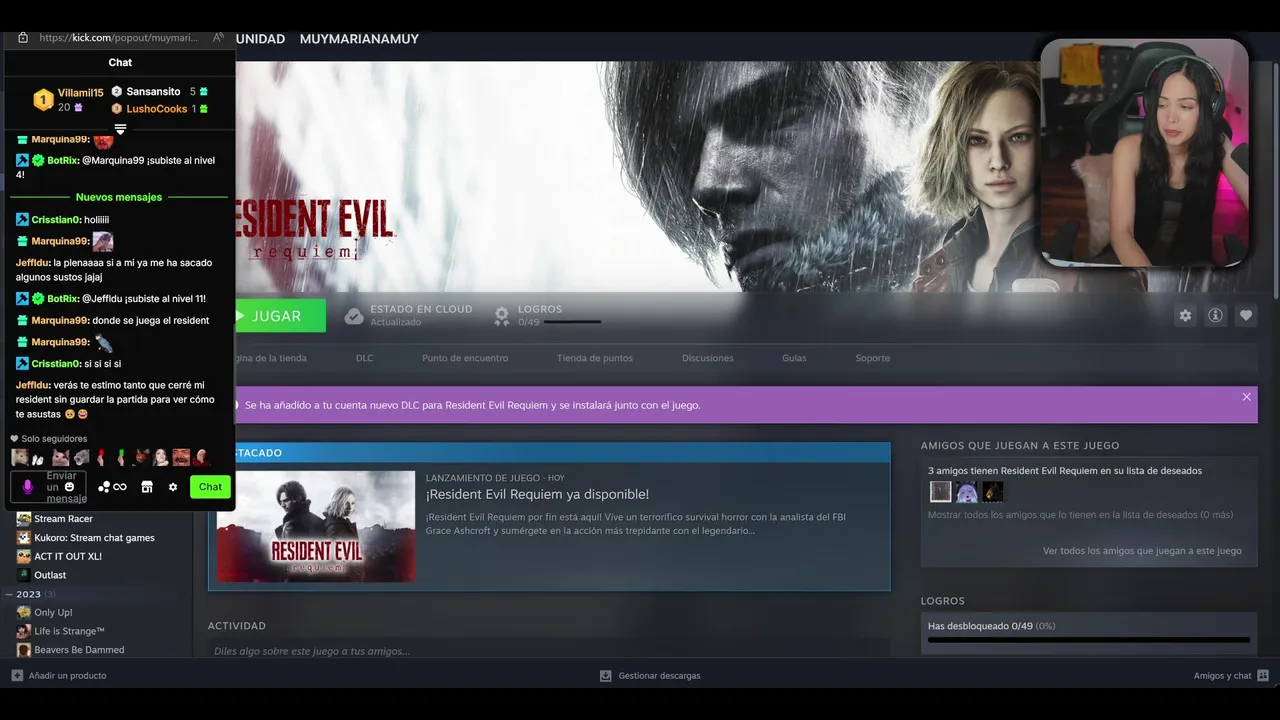Click Villamil15 username in gift leaderboard
Screen dimensions: 1280x720
(x=80, y=93)
